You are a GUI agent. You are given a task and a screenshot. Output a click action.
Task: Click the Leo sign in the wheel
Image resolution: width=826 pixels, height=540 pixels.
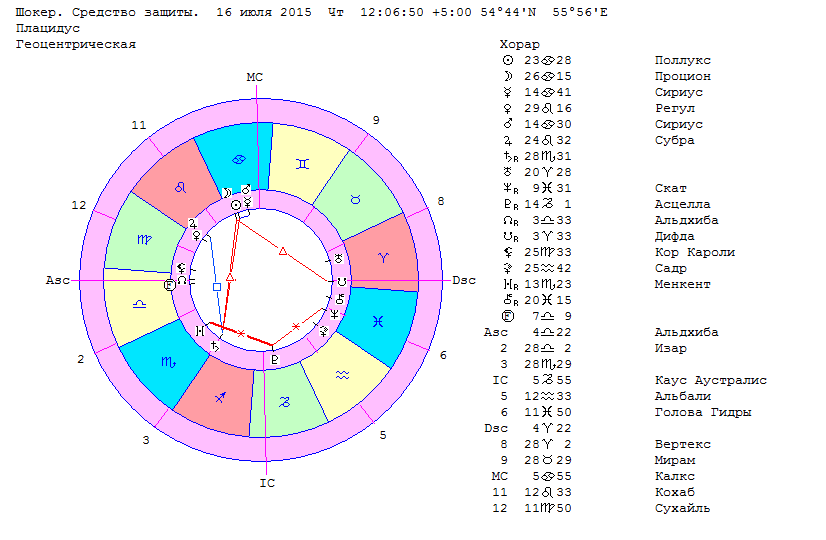180,187
